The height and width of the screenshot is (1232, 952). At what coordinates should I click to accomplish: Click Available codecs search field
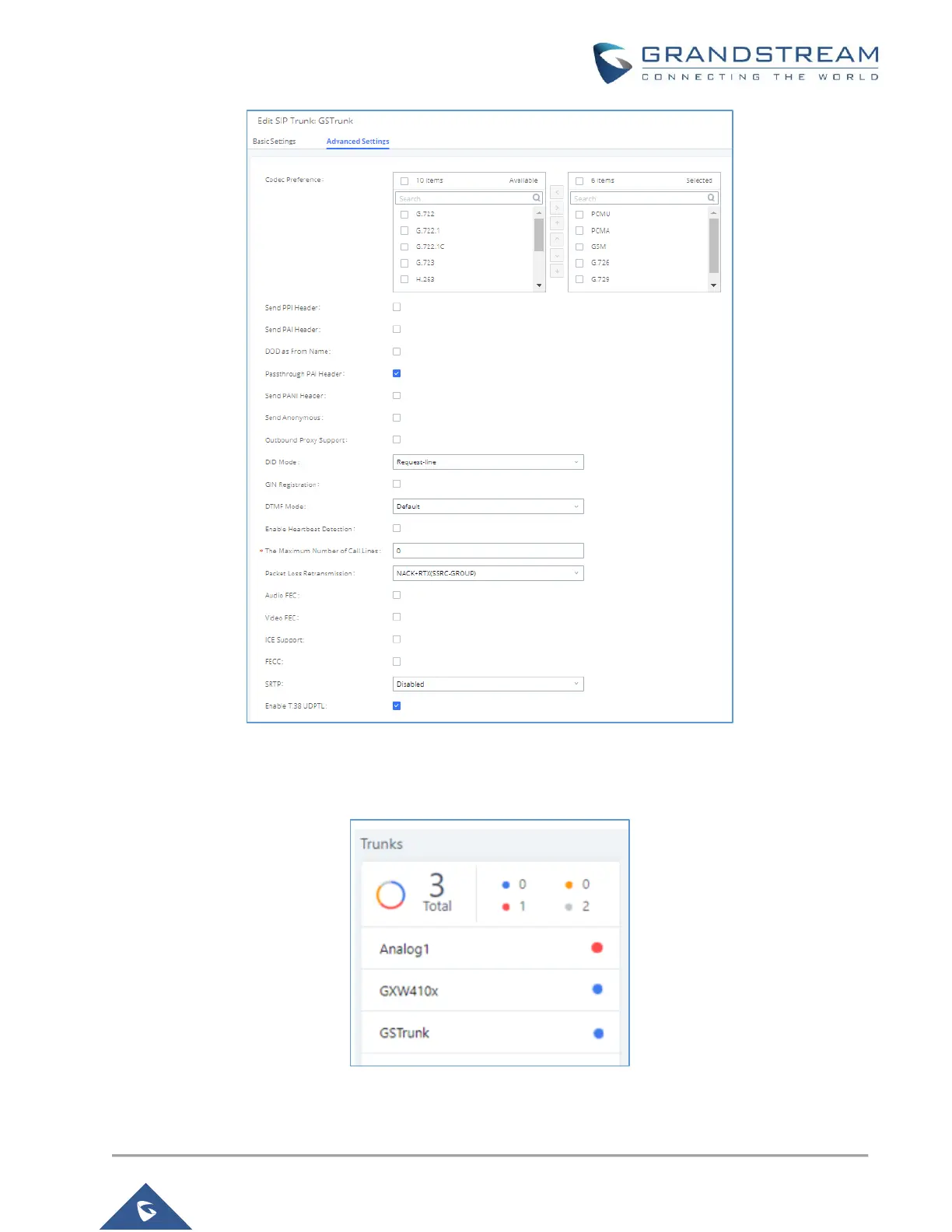click(x=469, y=198)
